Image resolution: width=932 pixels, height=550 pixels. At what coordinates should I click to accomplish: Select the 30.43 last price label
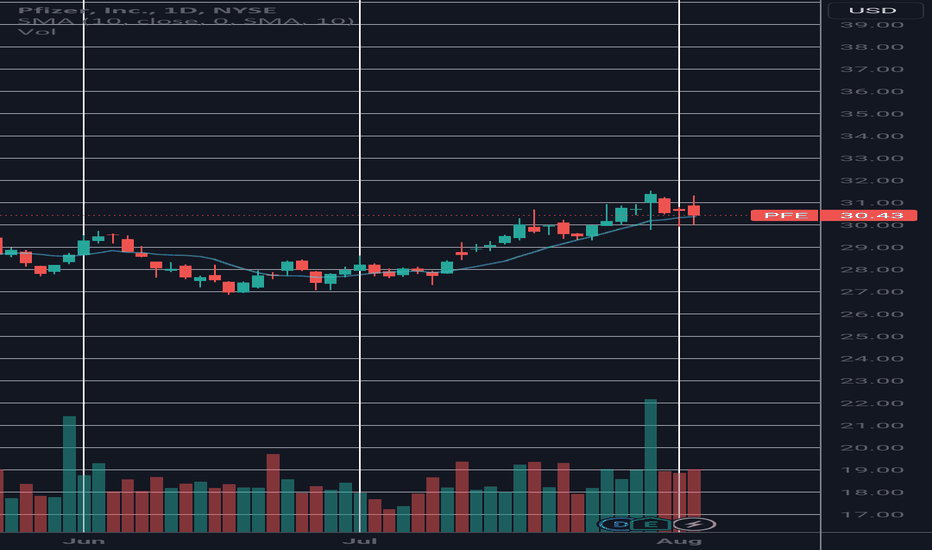pos(868,215)
